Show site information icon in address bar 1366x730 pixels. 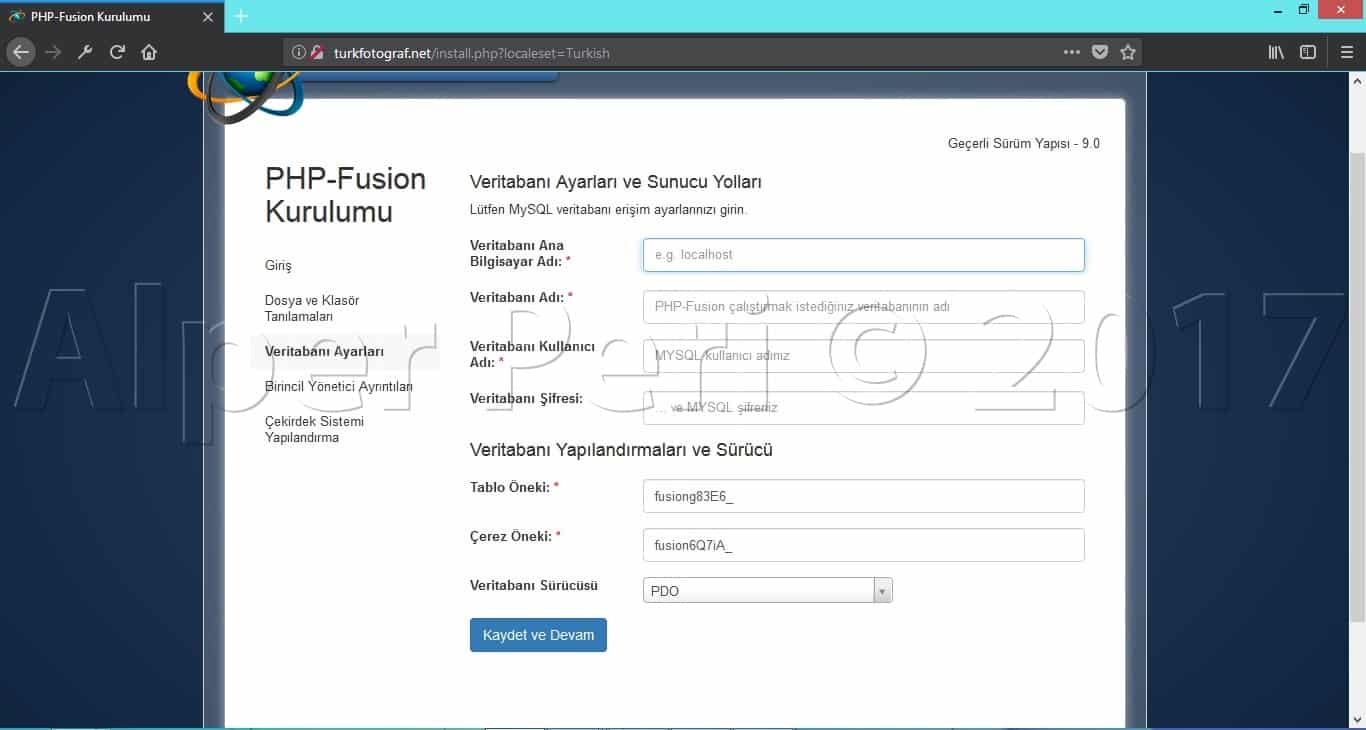coord(298,53)
